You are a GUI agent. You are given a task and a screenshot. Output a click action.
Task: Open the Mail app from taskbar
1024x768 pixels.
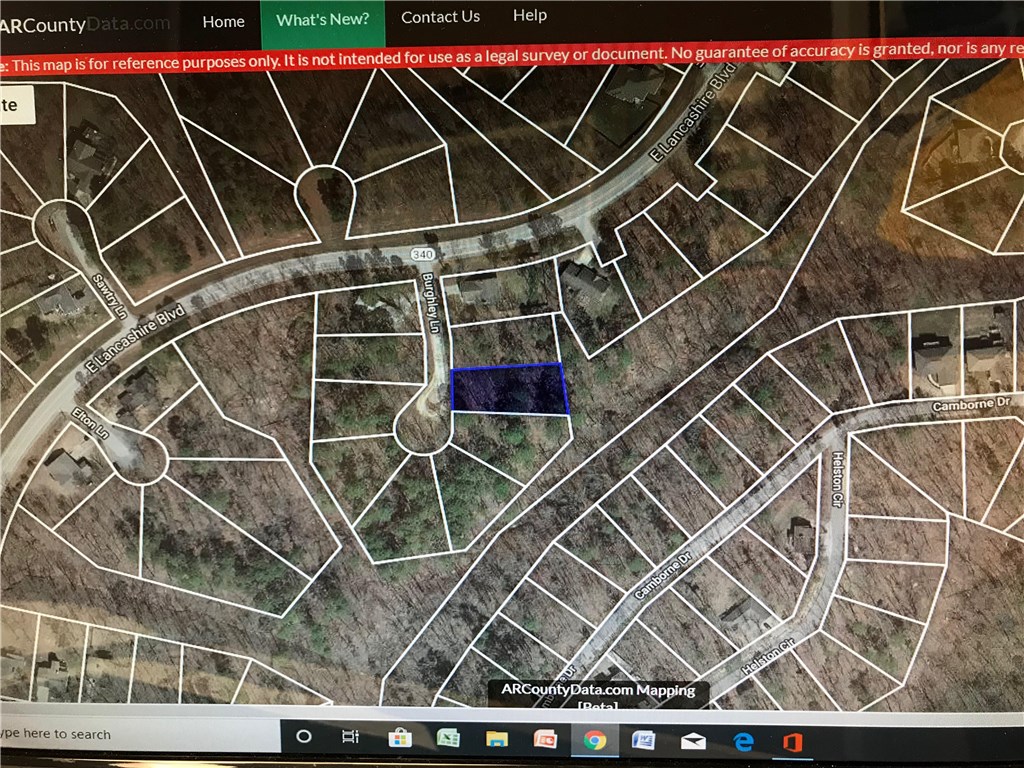(x=693, y=742)
